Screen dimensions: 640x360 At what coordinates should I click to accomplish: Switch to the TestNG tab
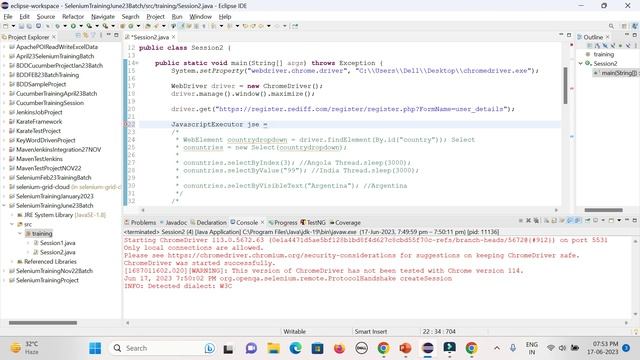point(313,222)
